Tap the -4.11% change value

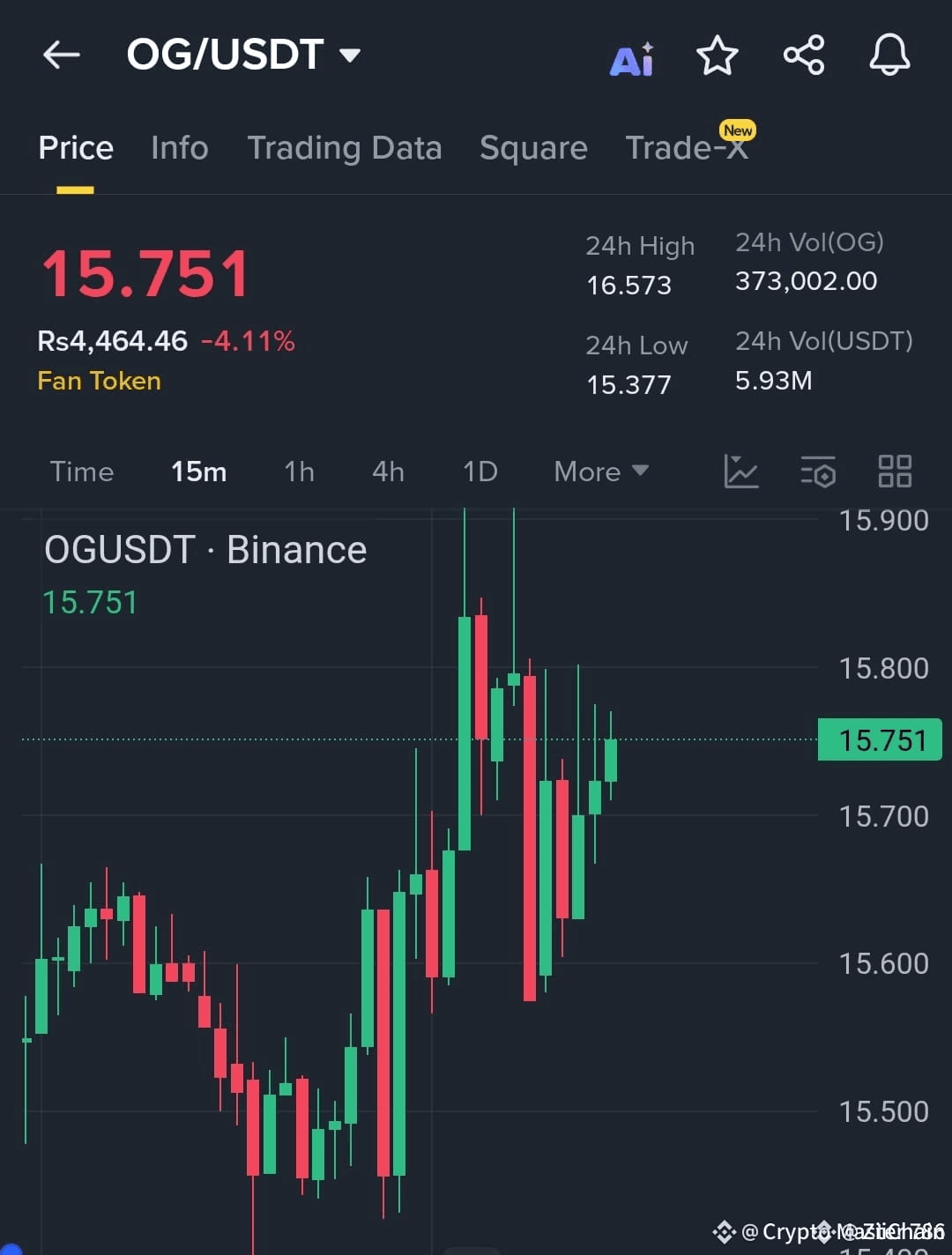point(248,341)
